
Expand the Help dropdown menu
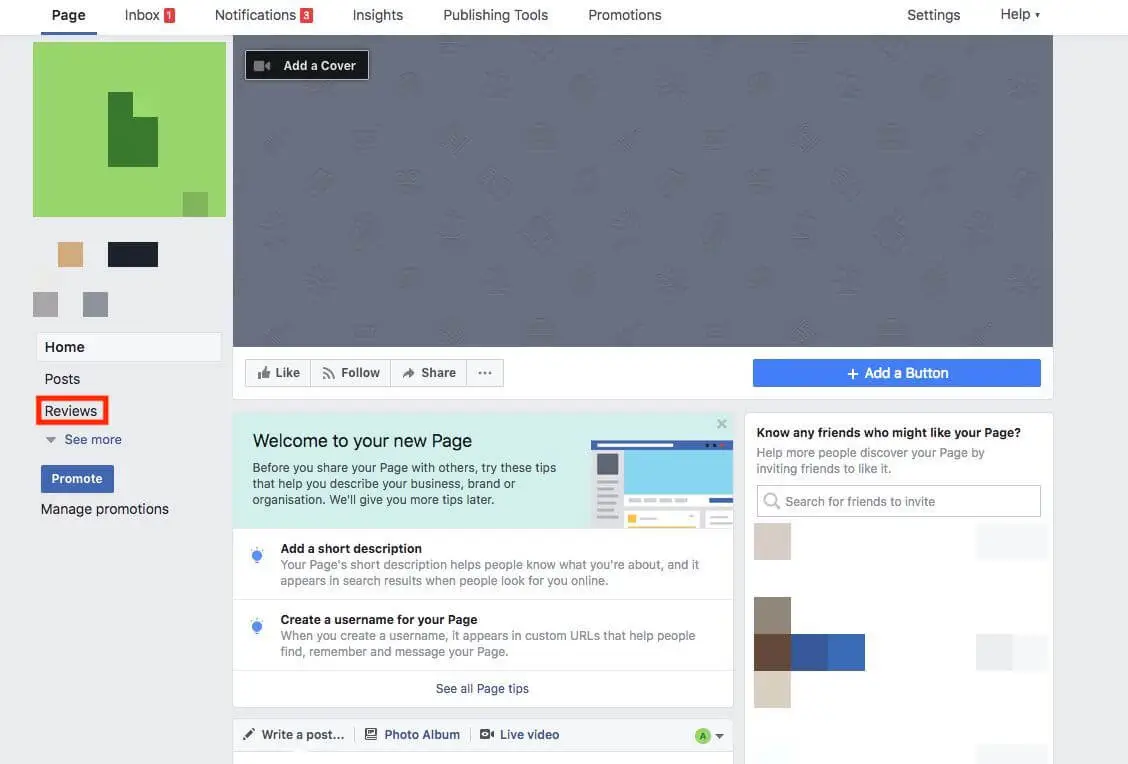[x=1020, y=14]
